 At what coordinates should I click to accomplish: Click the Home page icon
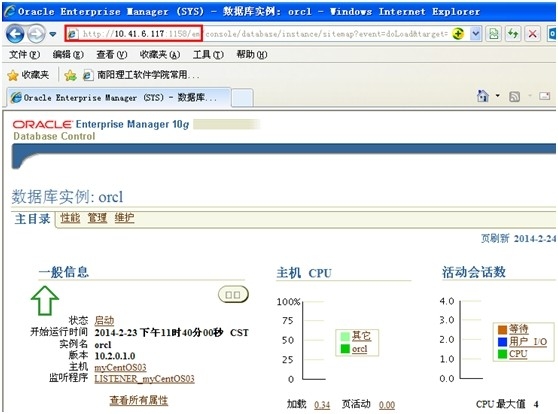[483, 96]
